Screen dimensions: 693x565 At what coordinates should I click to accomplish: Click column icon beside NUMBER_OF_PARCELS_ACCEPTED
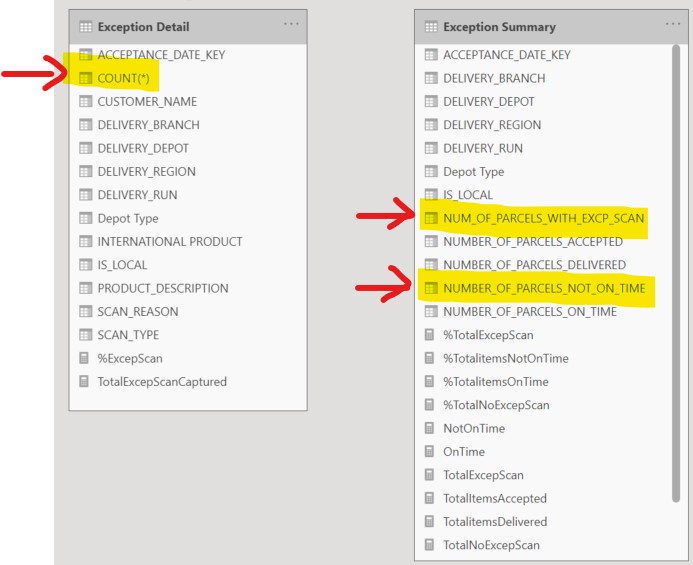[x=431, y=241]
